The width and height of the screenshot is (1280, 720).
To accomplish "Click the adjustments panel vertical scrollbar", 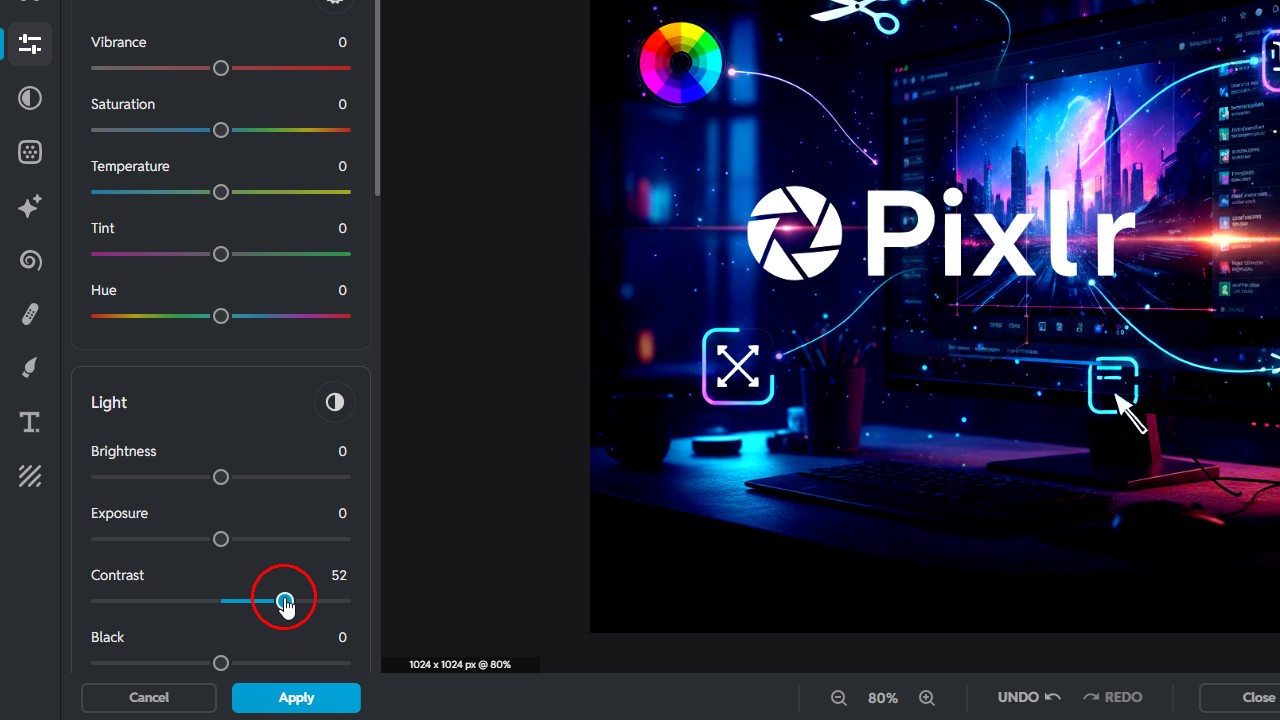I will [377, 98].
